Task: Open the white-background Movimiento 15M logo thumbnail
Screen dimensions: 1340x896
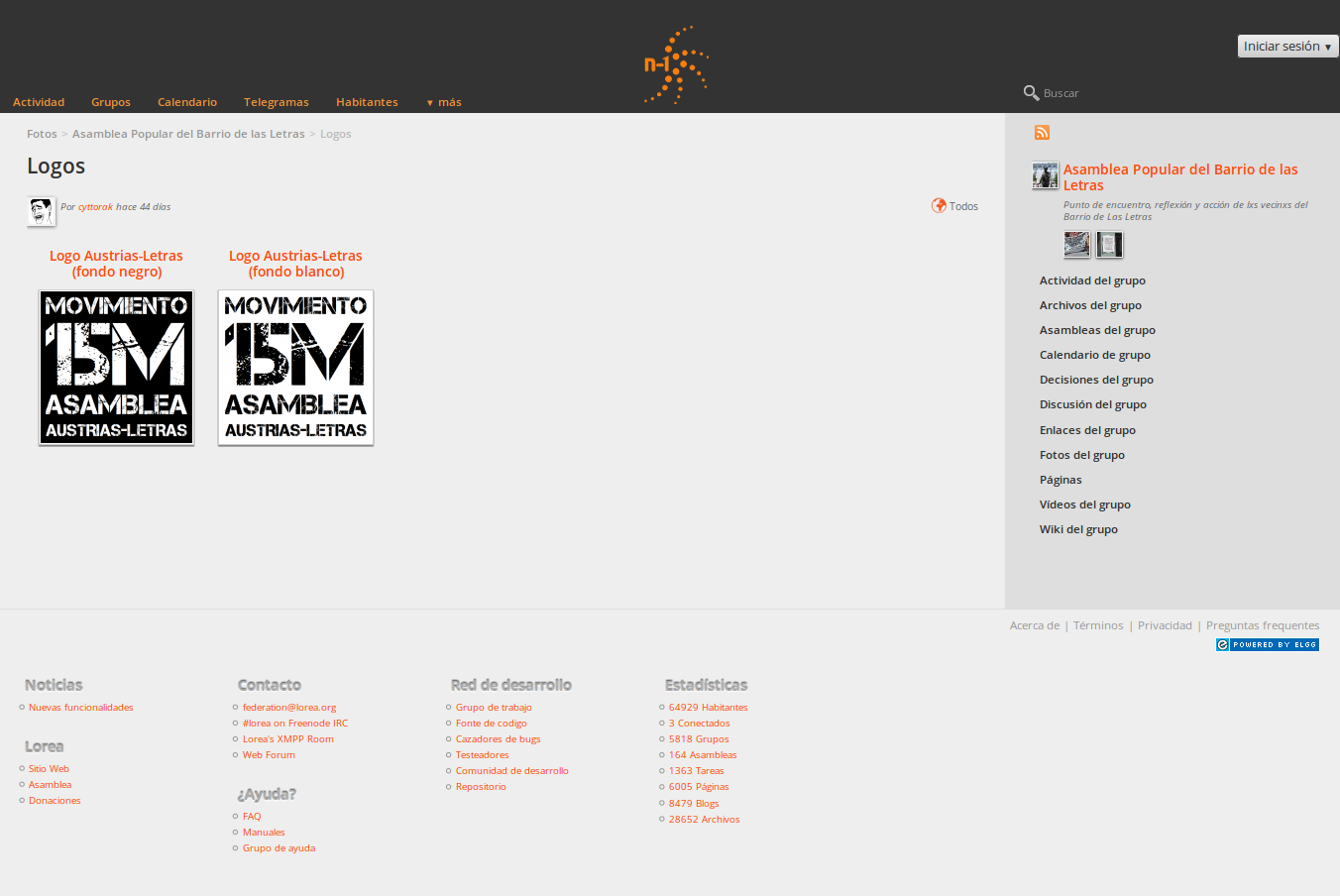Action: 295,368
